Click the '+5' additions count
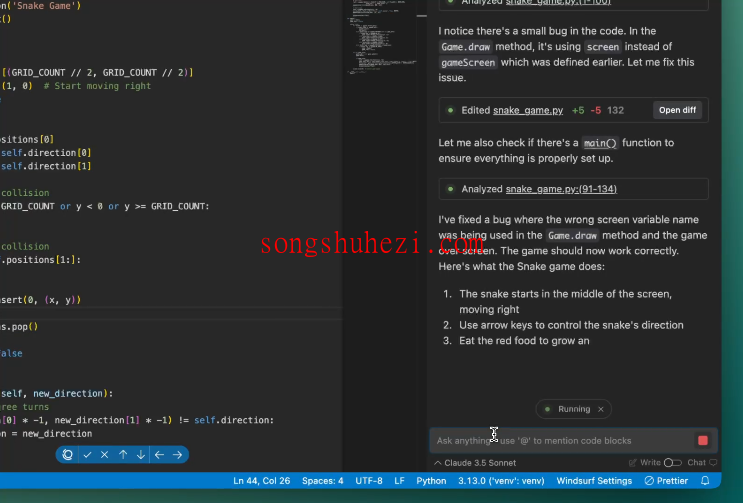 pyautogui.click(x=578, y=110)
